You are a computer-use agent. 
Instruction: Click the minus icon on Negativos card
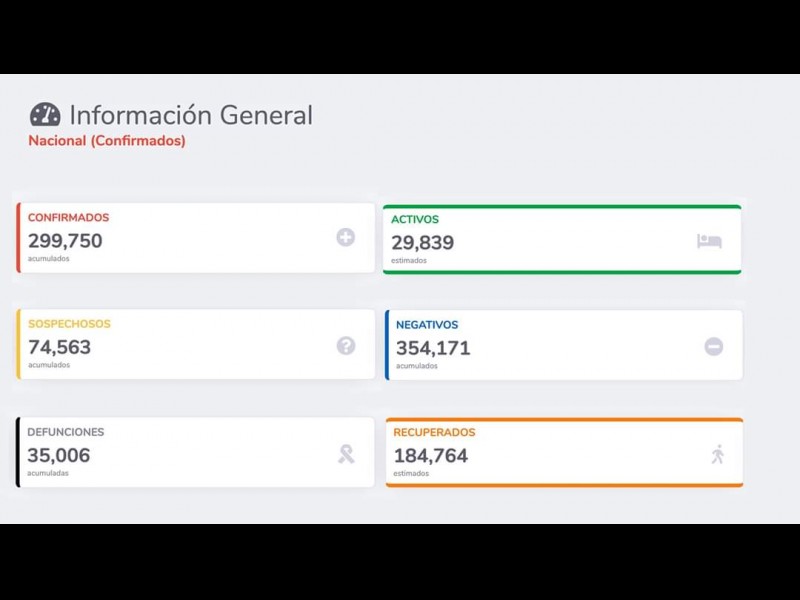713,346
